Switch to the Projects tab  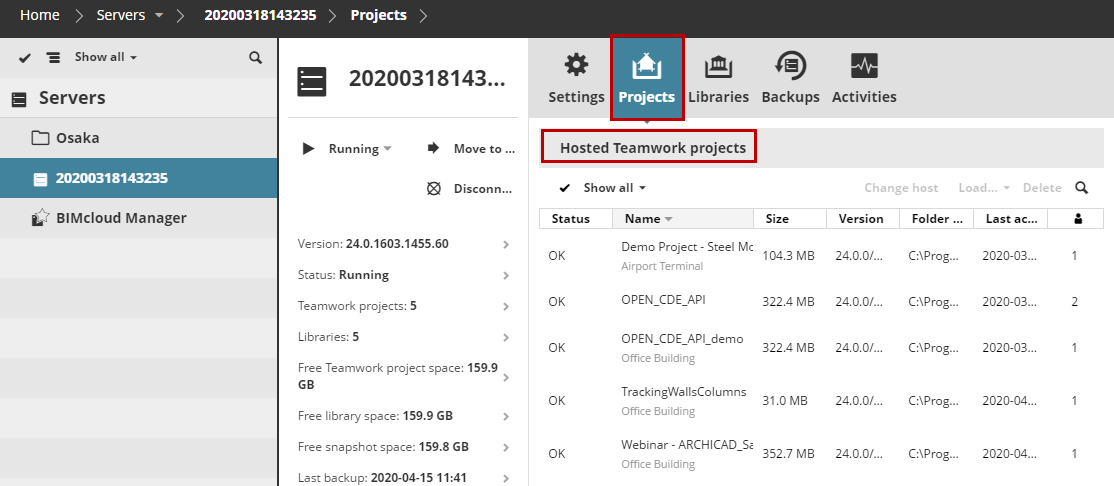pyautogui.click(x=647, y=78)
